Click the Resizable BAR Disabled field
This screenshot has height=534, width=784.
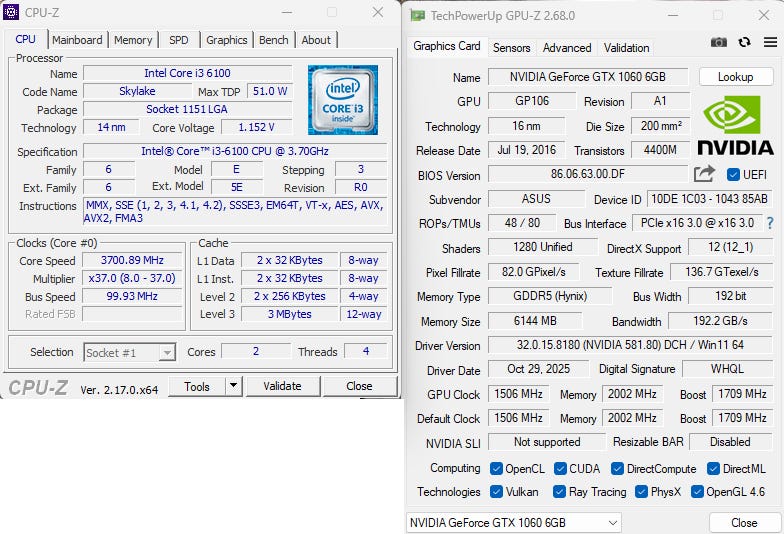point(730,442)
